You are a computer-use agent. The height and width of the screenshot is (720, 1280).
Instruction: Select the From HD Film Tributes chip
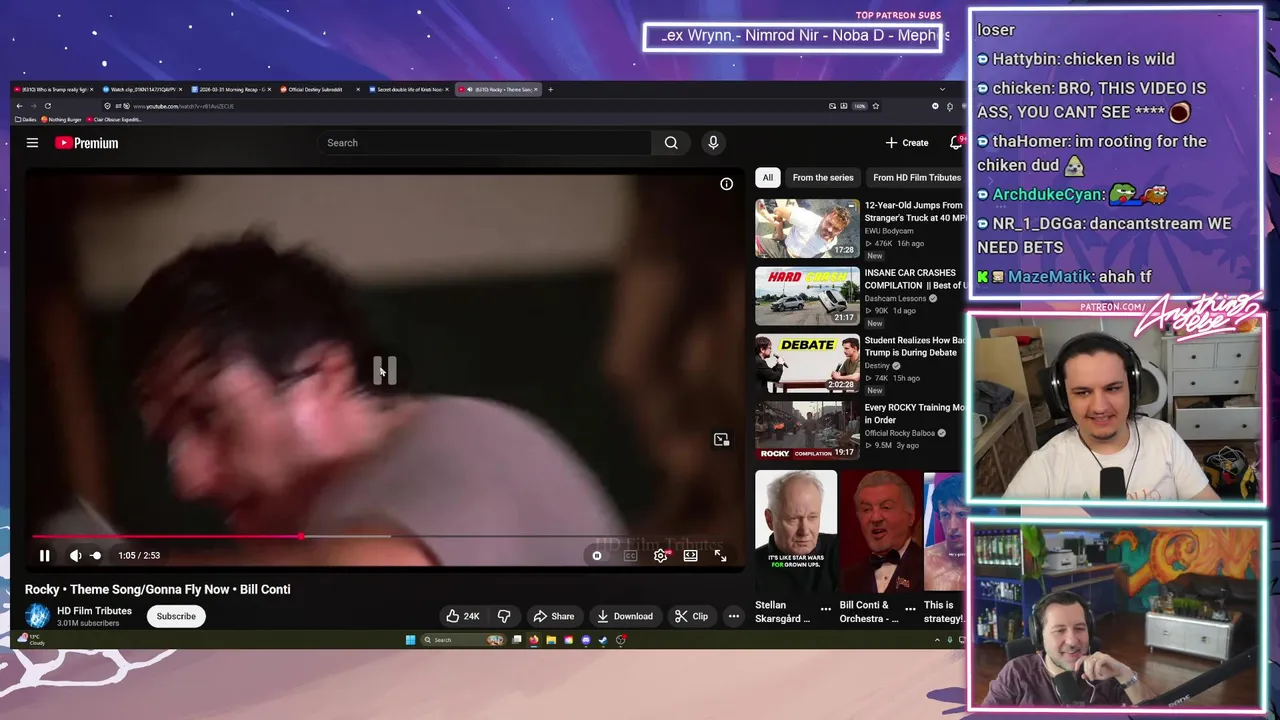[916, 178]
